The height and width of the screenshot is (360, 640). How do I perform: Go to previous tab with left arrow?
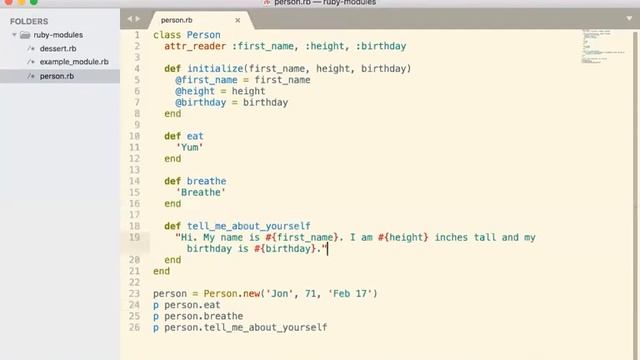click(x=130, y=19)
